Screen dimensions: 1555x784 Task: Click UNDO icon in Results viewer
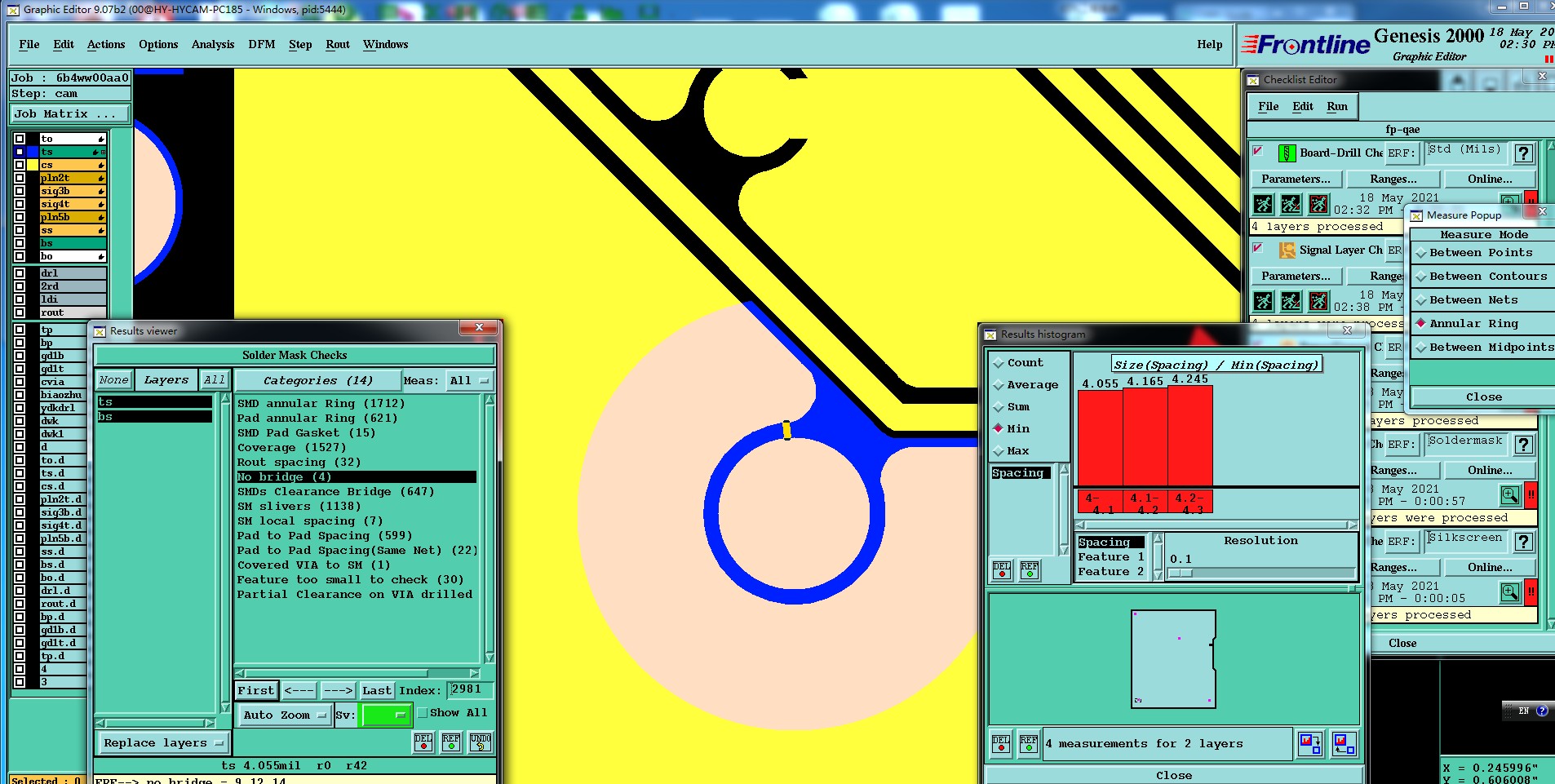481,742
